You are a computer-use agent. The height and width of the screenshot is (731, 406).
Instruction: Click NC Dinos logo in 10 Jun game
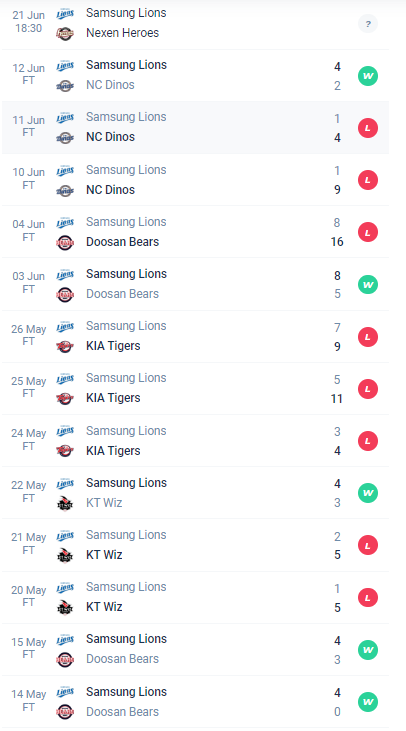coord(65,190)
